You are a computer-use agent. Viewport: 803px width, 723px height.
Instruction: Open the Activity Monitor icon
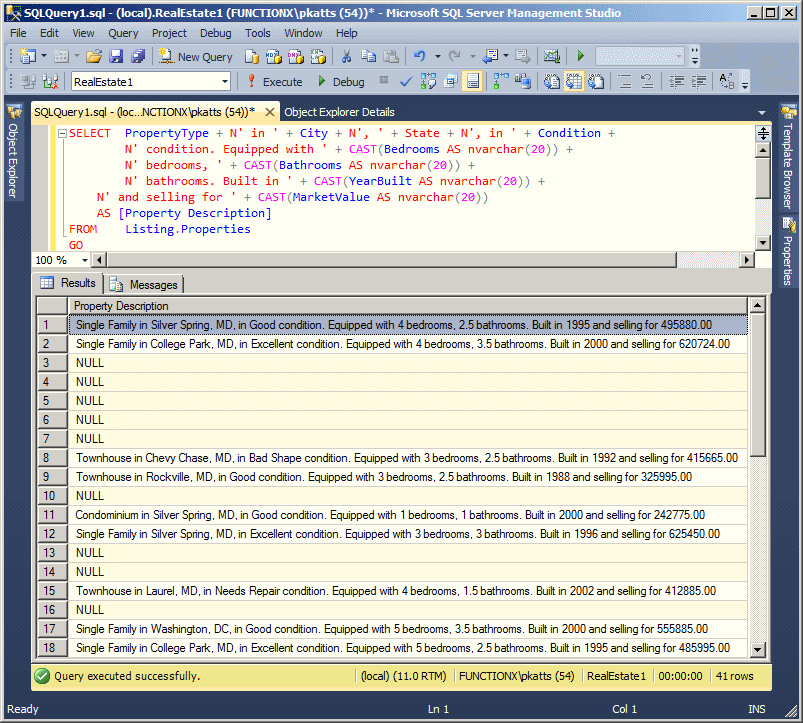click(552, 56)
